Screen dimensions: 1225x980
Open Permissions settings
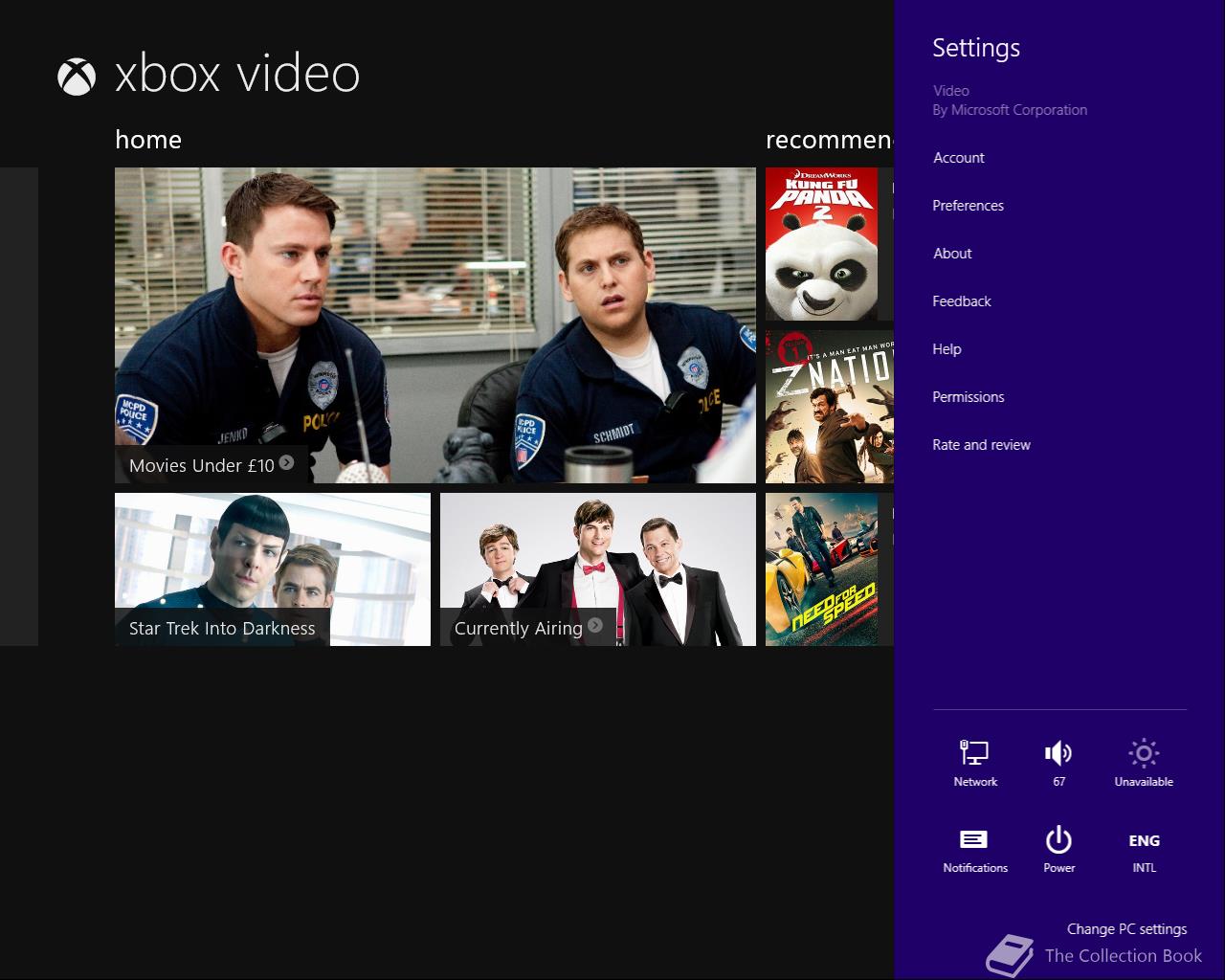969,397
